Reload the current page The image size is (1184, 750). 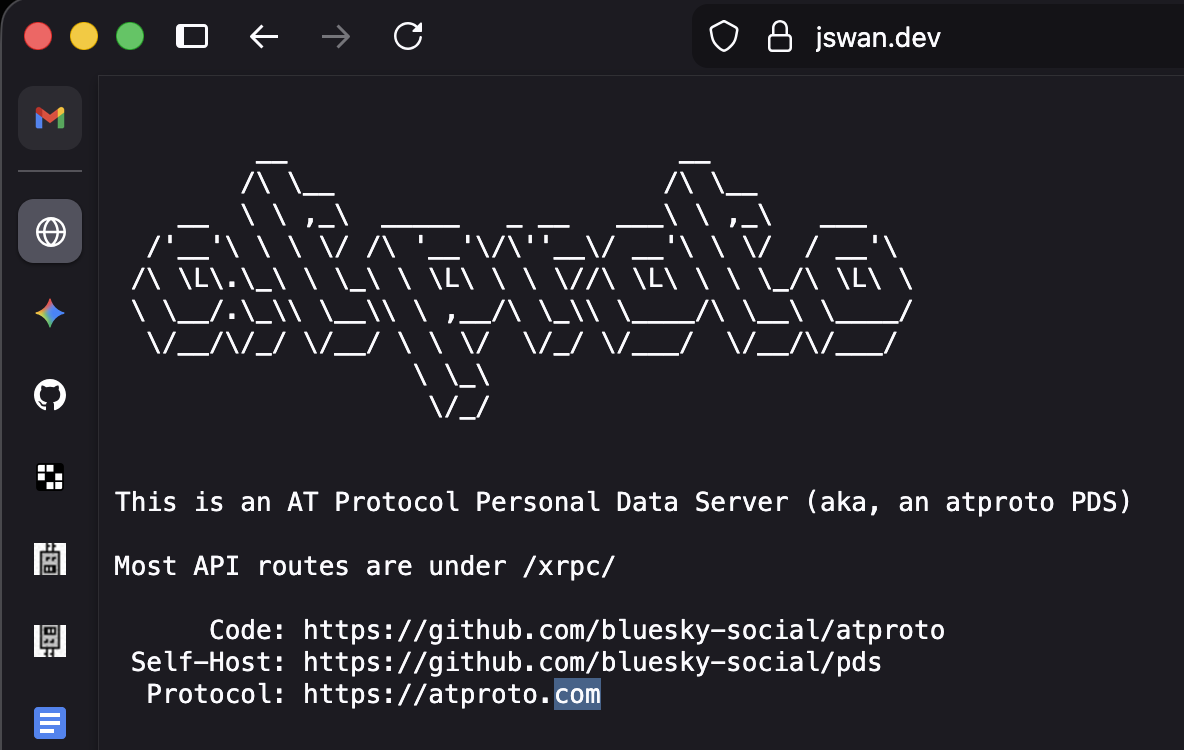(408, 37)
